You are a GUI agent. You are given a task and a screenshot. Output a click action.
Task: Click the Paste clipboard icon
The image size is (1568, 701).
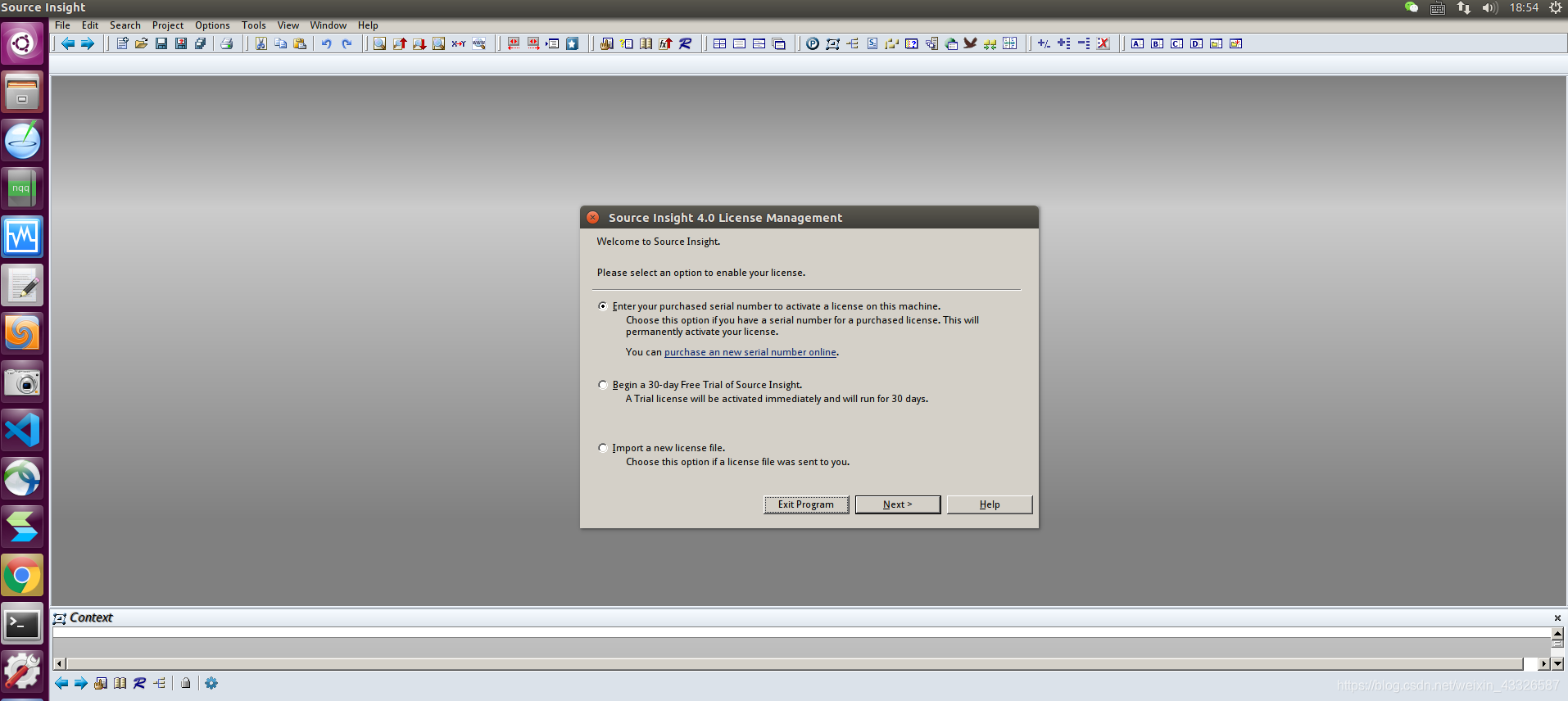click(x=300, y=43)
